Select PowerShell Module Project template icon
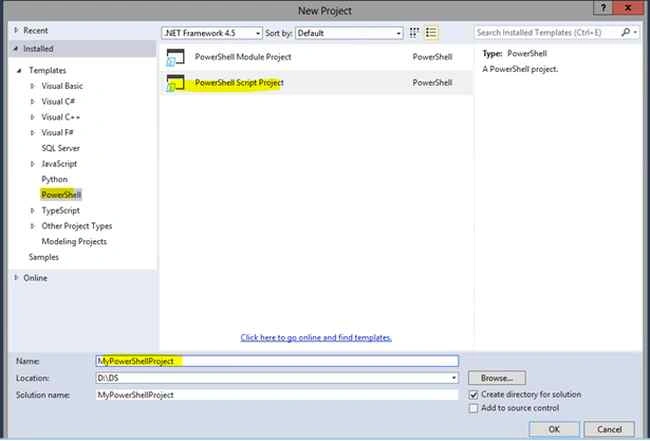 point(175,57)
